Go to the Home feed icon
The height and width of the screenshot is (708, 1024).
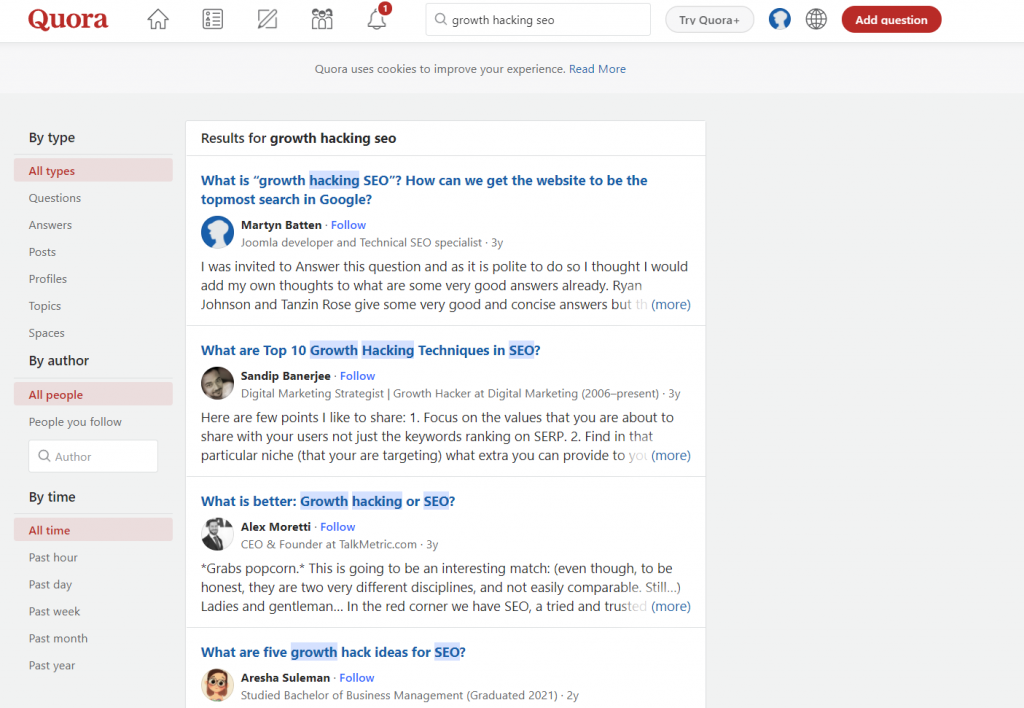157,20
